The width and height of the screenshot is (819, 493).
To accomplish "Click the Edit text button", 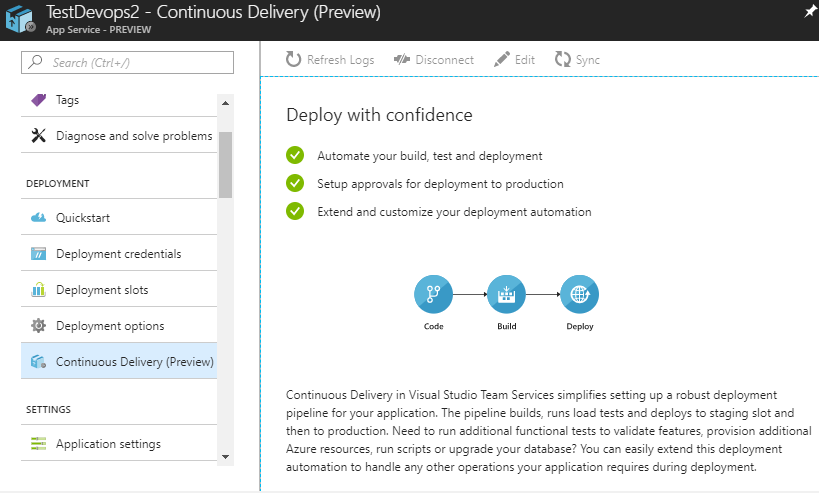I will point(524,60).
